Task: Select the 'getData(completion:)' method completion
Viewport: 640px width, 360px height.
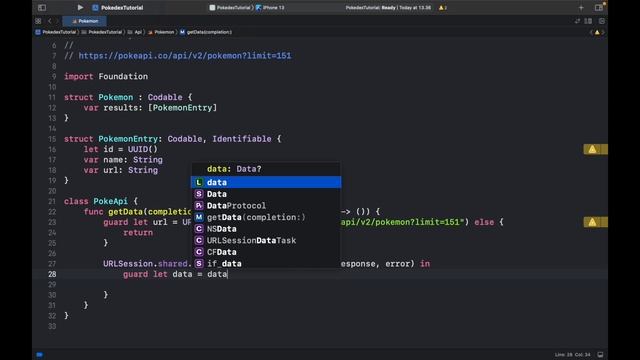Action: [x=266, y=217]
